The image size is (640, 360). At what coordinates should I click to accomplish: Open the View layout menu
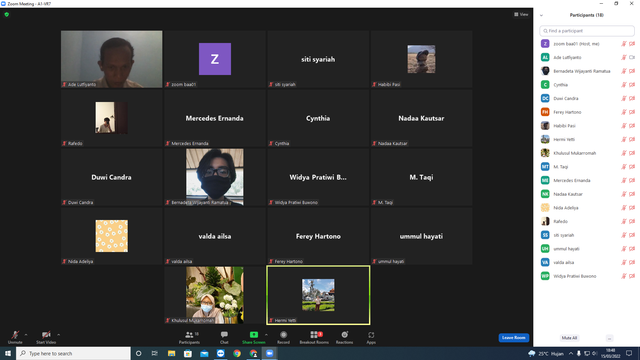tap(521, 14)
